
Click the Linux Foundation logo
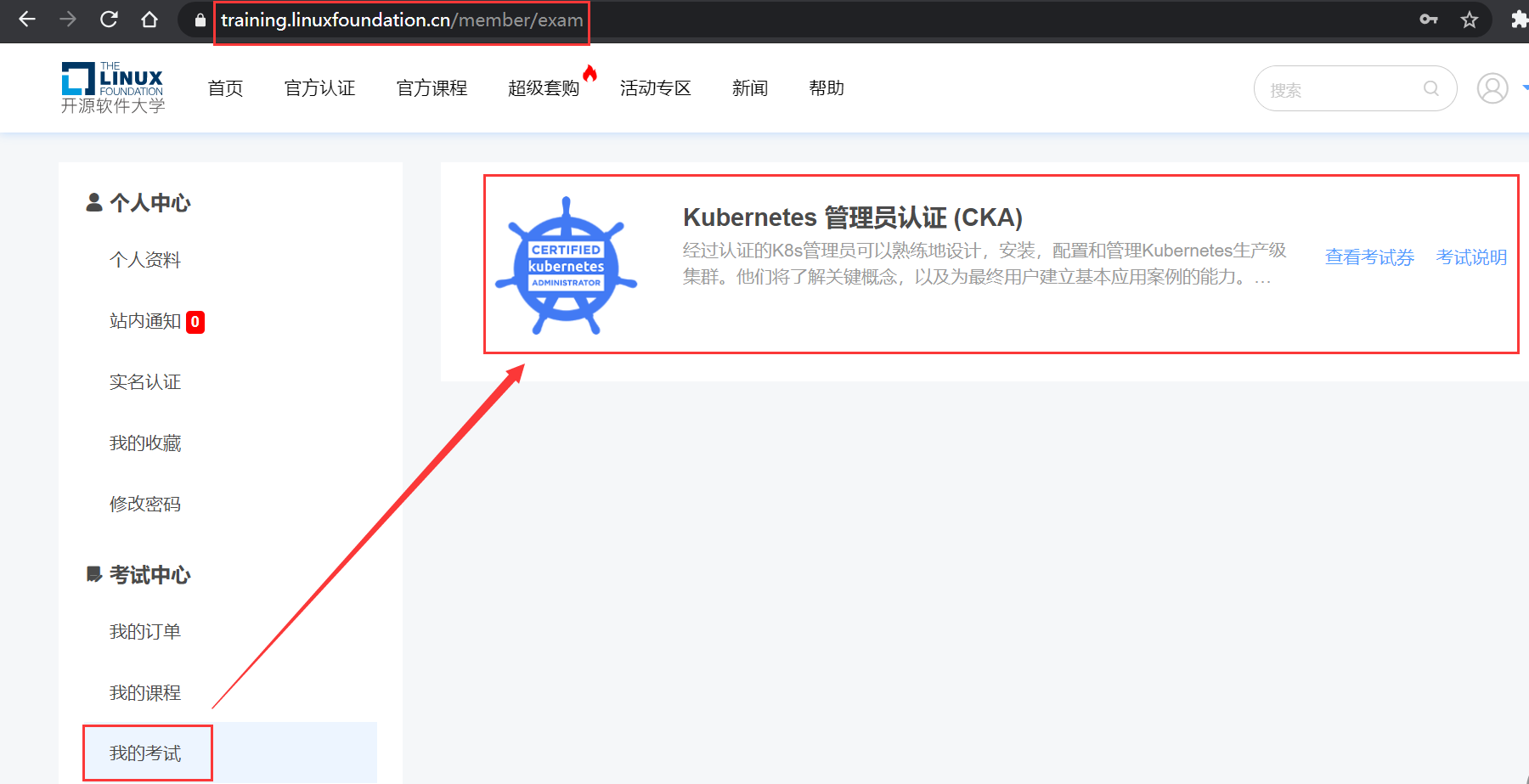point(113,87)
